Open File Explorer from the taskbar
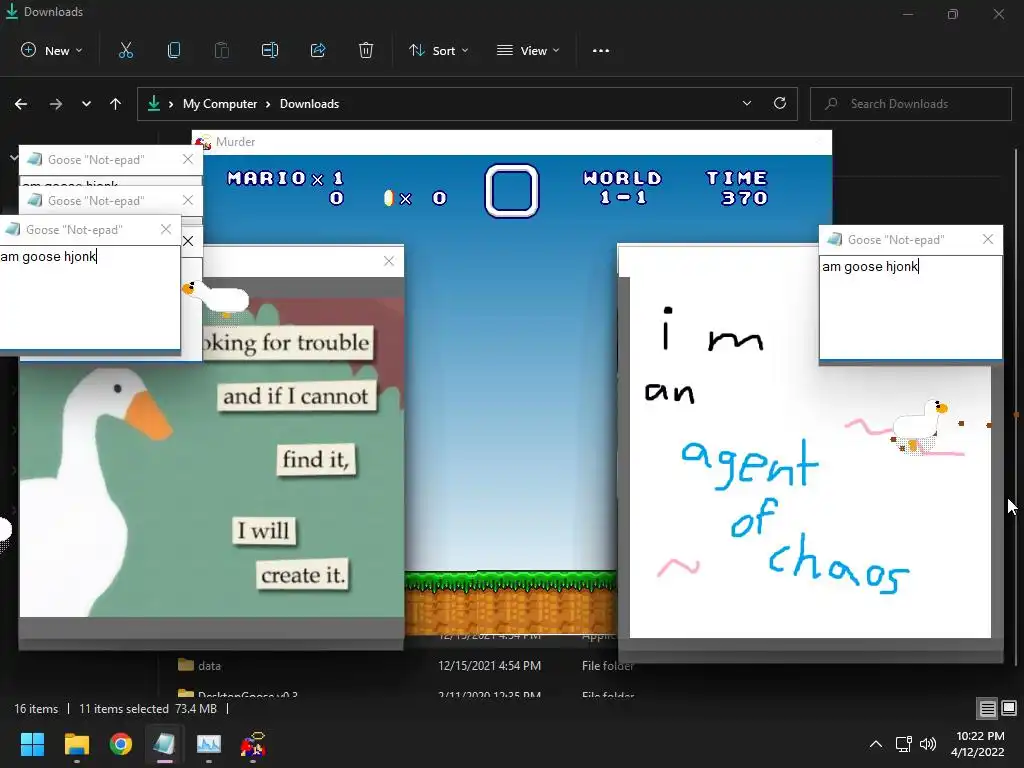This screenshot has width=1024, height=768. click(x=76, y=744)
